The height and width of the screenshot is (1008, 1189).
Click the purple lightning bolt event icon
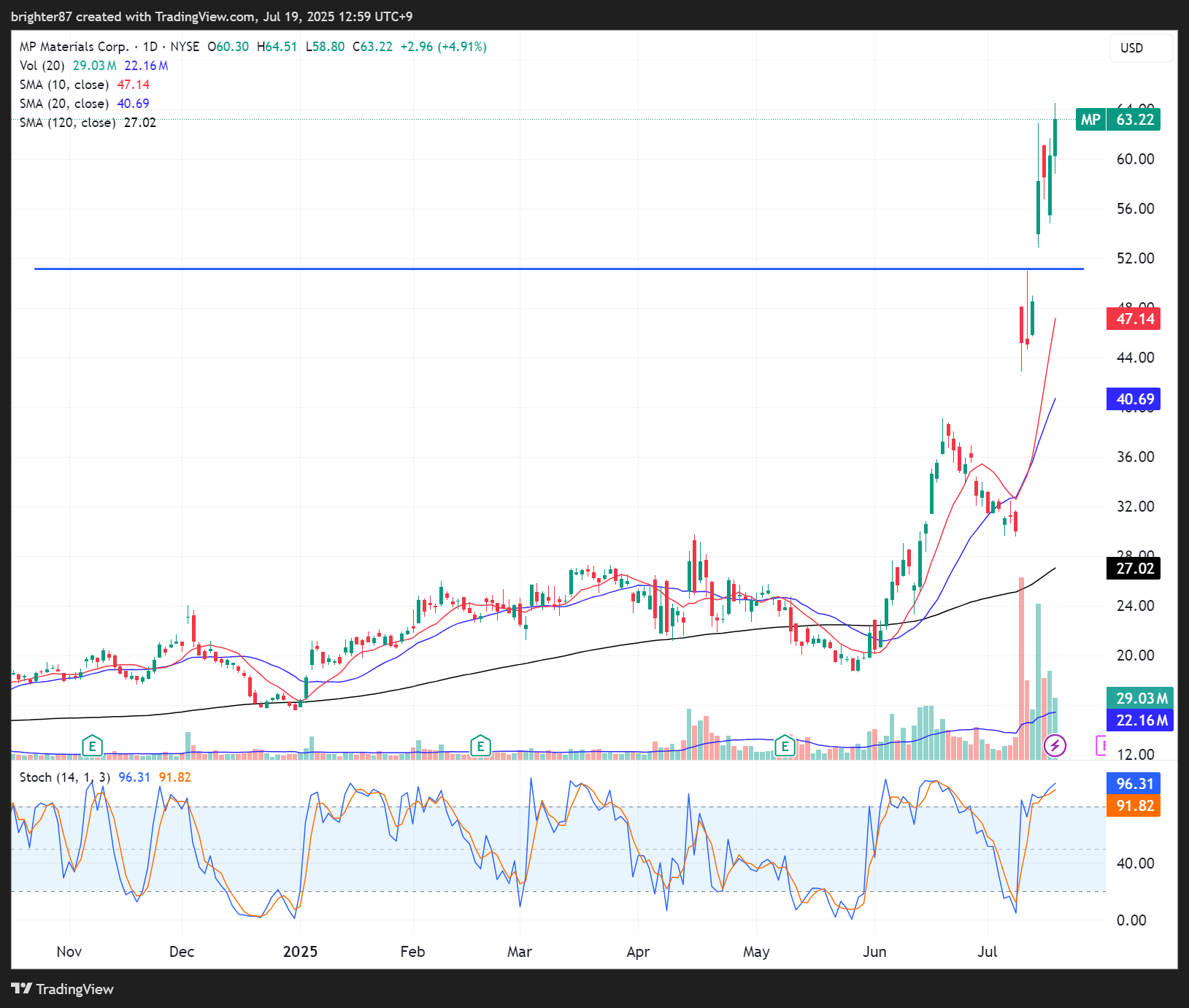click(1055, 746)
